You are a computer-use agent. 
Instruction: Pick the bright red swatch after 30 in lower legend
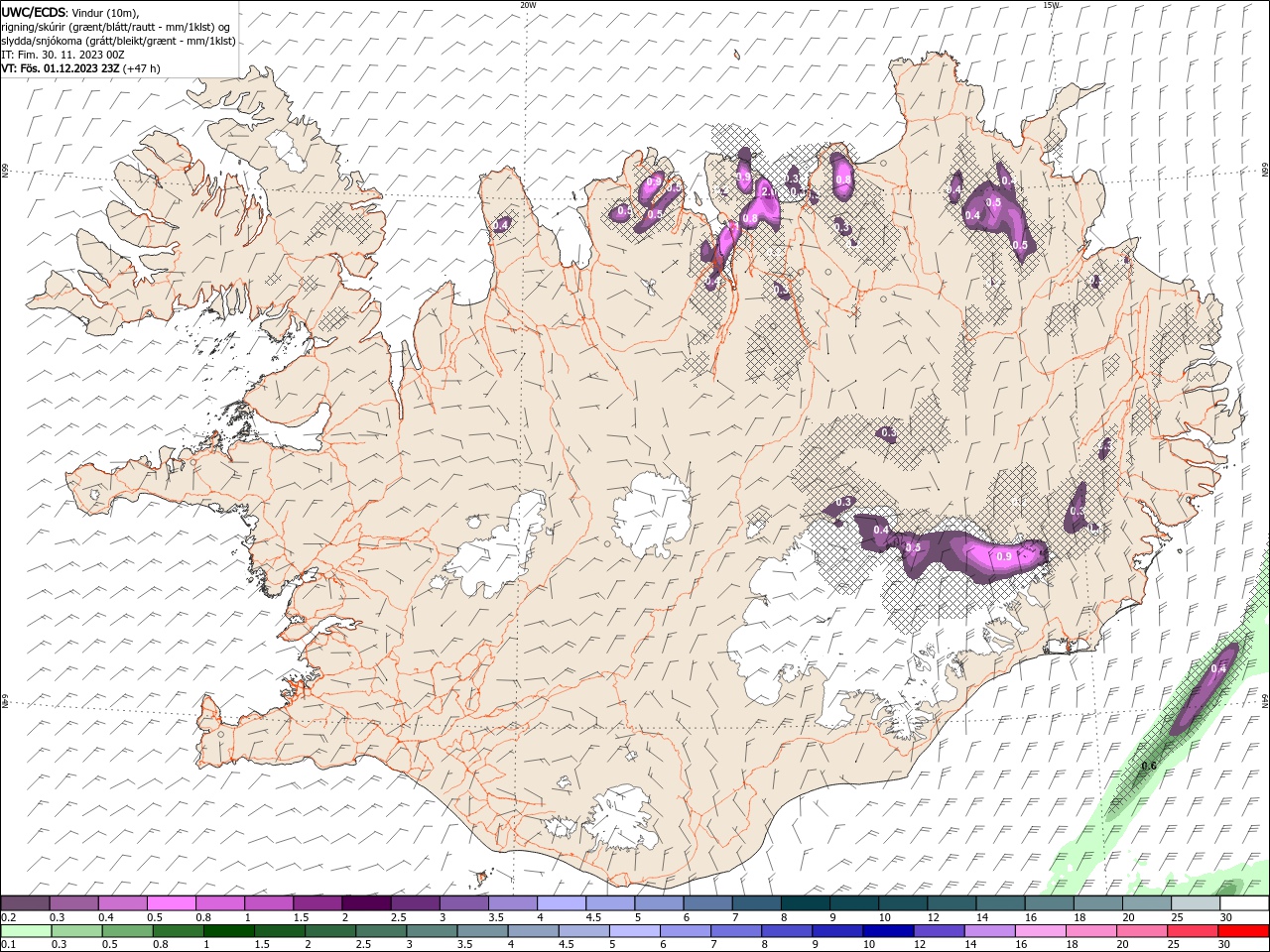[x=1243, y=931]
